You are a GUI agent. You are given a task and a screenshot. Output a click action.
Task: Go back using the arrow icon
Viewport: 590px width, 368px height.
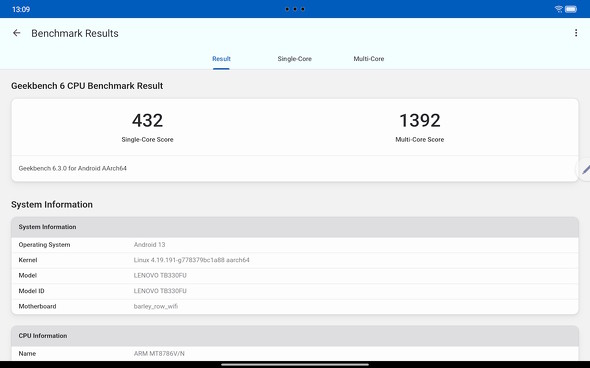[x=17, y=33]
